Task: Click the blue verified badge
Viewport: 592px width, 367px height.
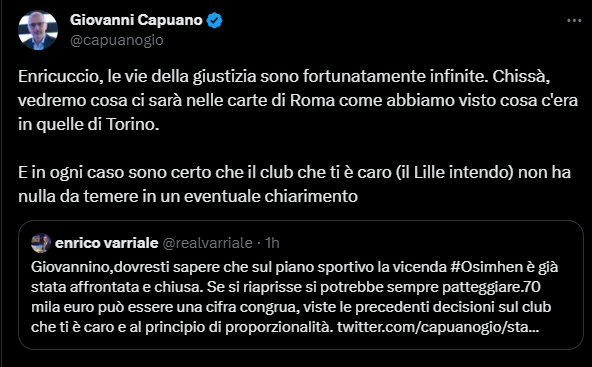Action: point(214,20)
